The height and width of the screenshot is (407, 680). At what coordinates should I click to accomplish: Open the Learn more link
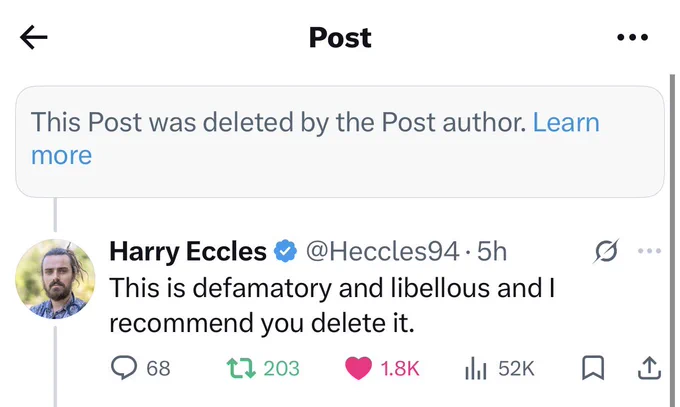(x=315, y=138)
